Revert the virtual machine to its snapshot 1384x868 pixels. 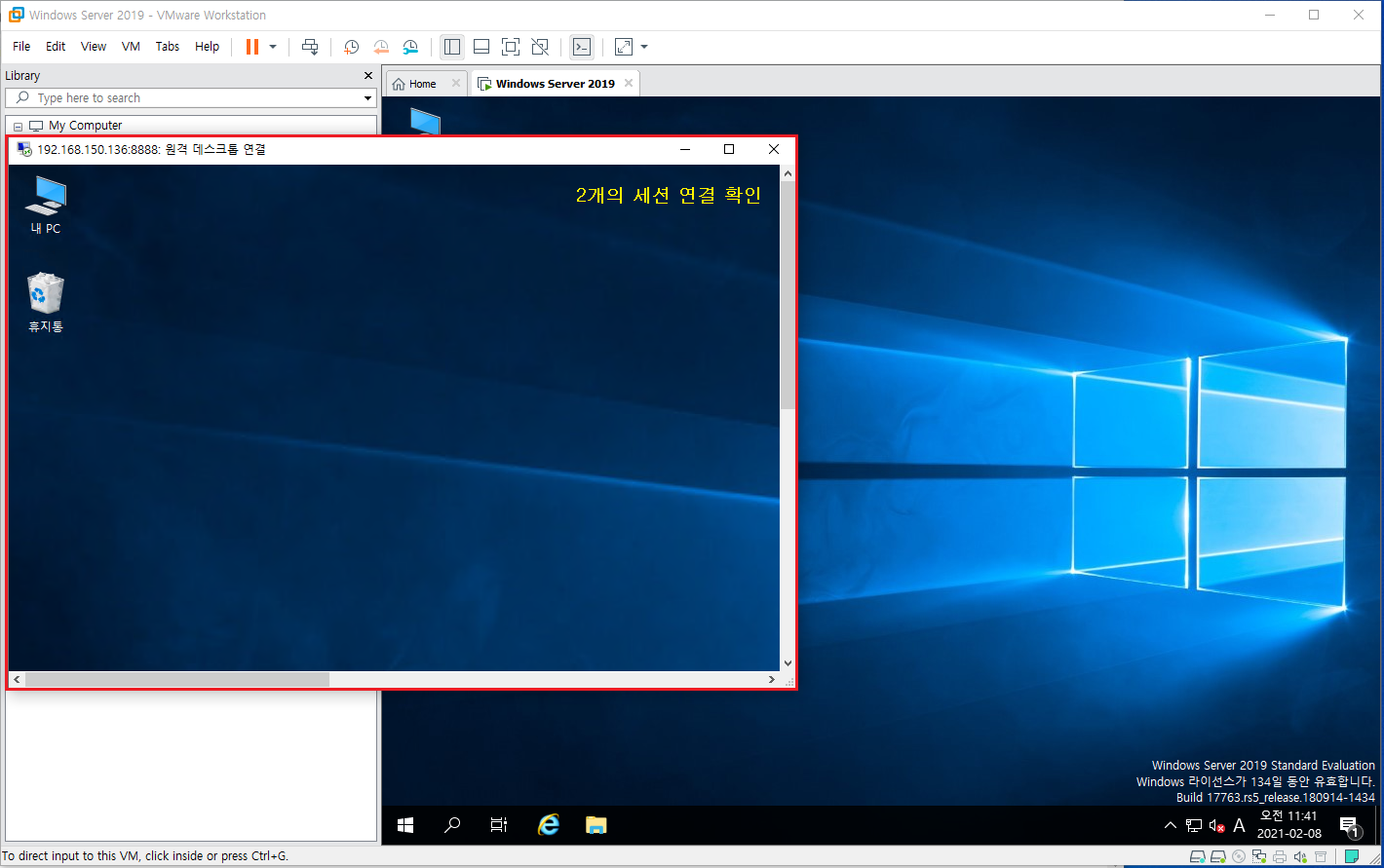pos(381,47)
